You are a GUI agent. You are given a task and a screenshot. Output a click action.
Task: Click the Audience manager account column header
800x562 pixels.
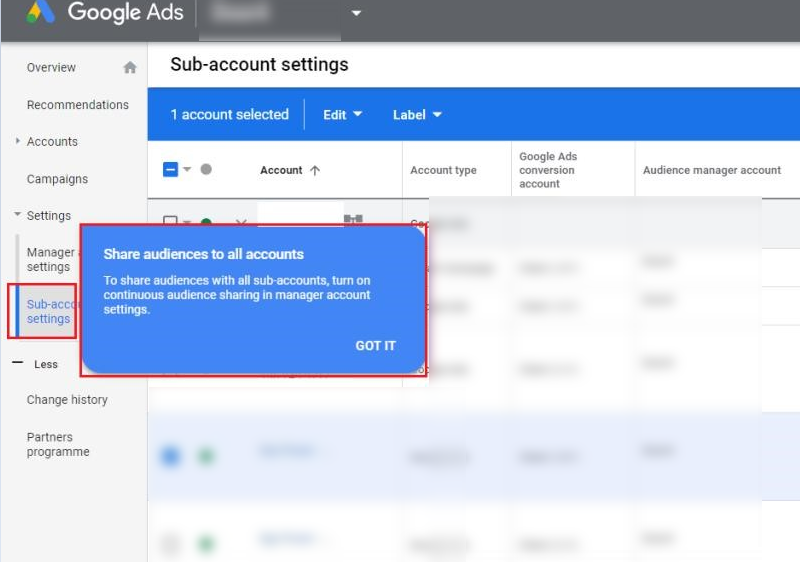click(712, 170)
